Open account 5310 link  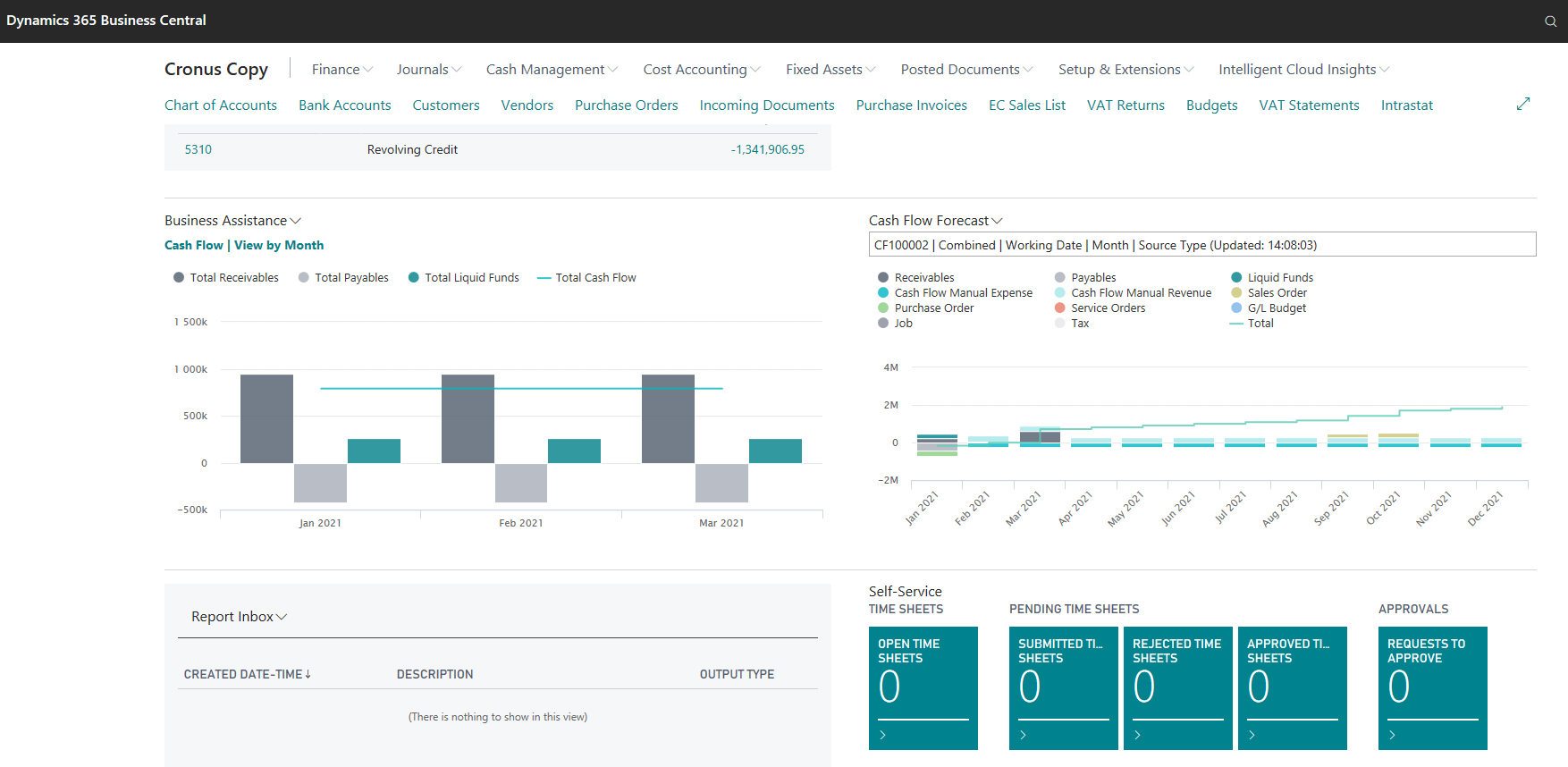tap(198, 149)
